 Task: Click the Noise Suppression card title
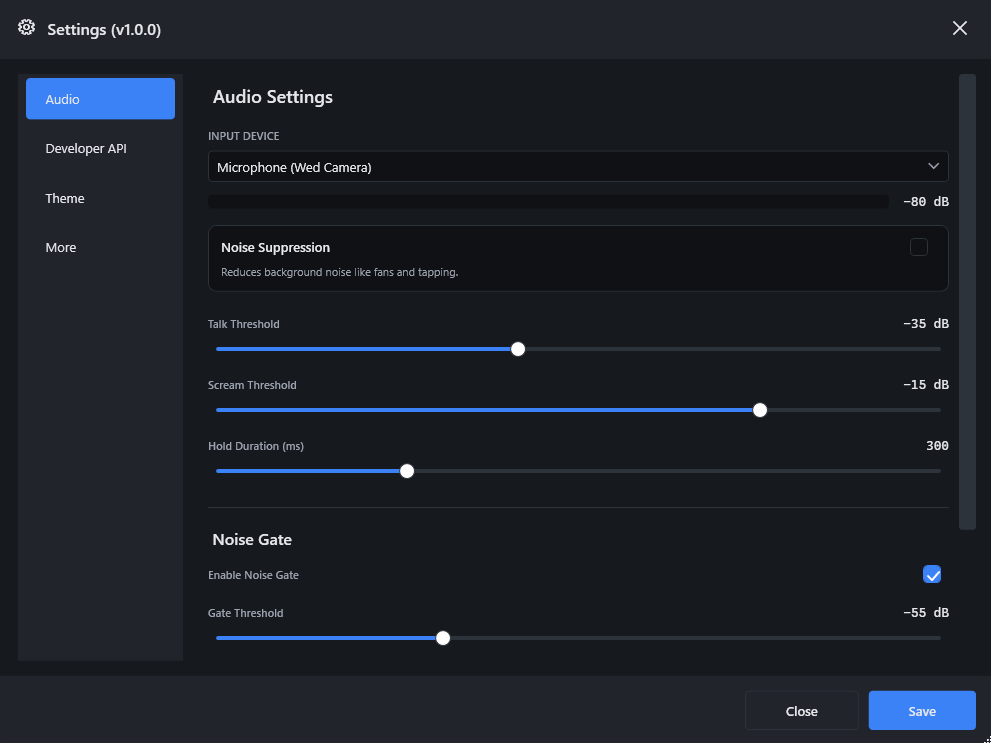275,247
